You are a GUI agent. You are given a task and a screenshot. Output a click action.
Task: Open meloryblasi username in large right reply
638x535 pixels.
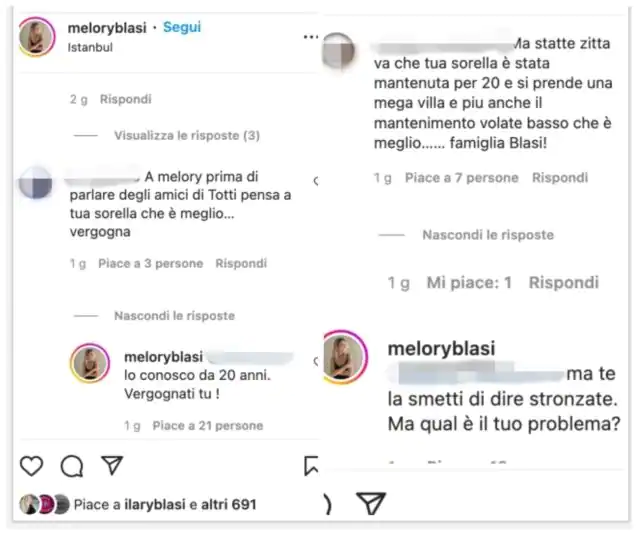click(x=441, y=349)
